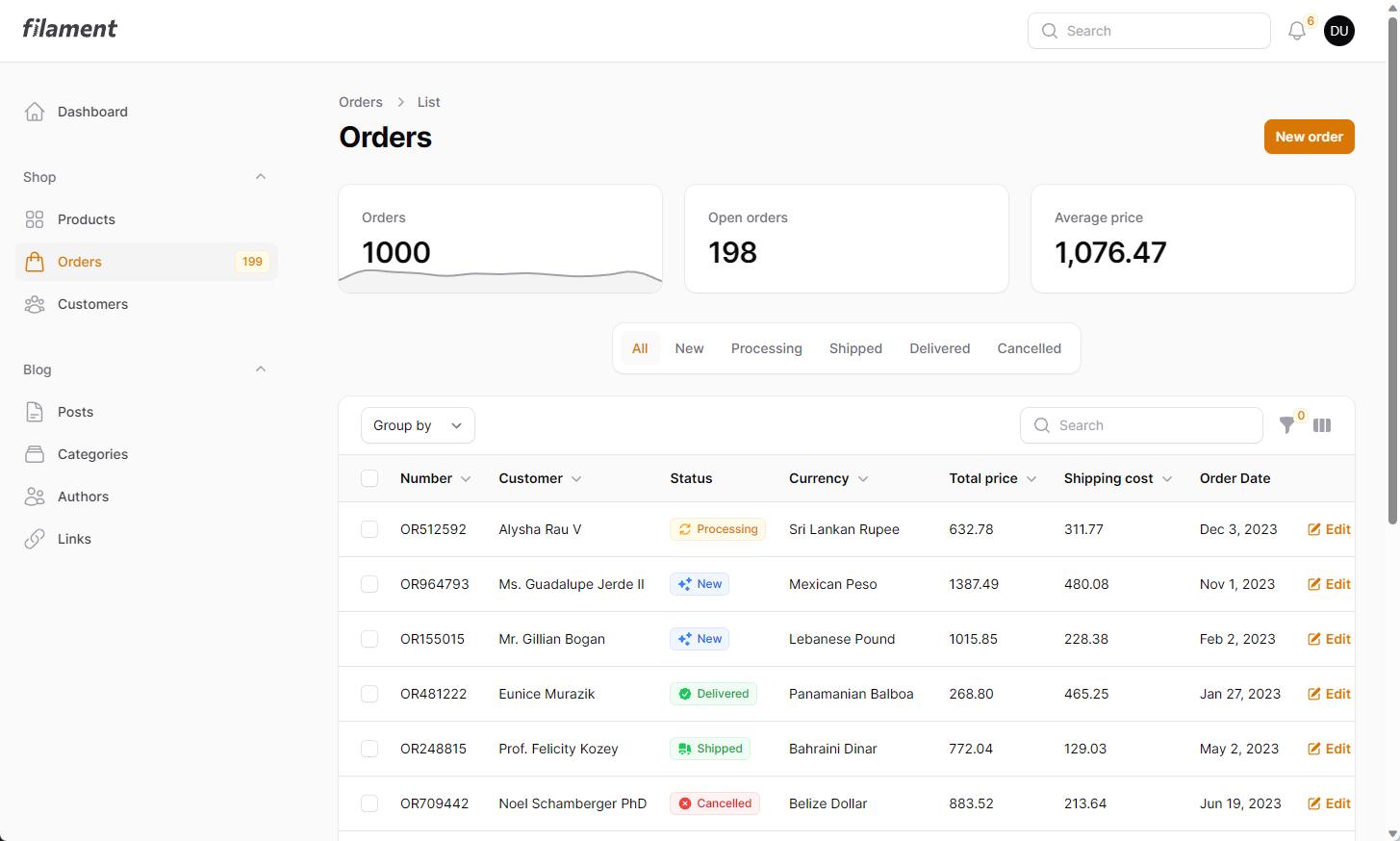The image size is (1400, 841).
Task: Switch to the Delivered tab
Action: pyautogui.click(x=938, y=347)
